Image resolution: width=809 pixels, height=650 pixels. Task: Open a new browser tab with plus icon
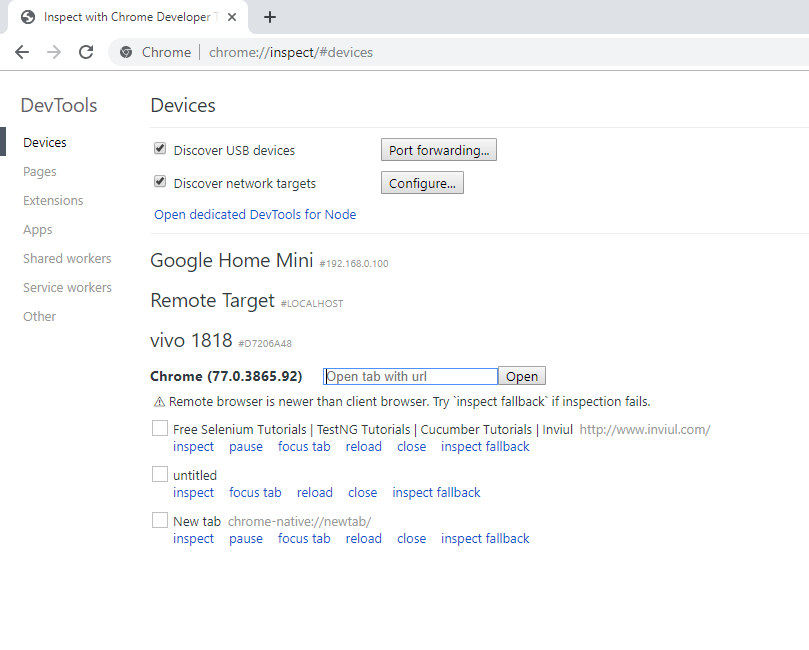point(270,17)
